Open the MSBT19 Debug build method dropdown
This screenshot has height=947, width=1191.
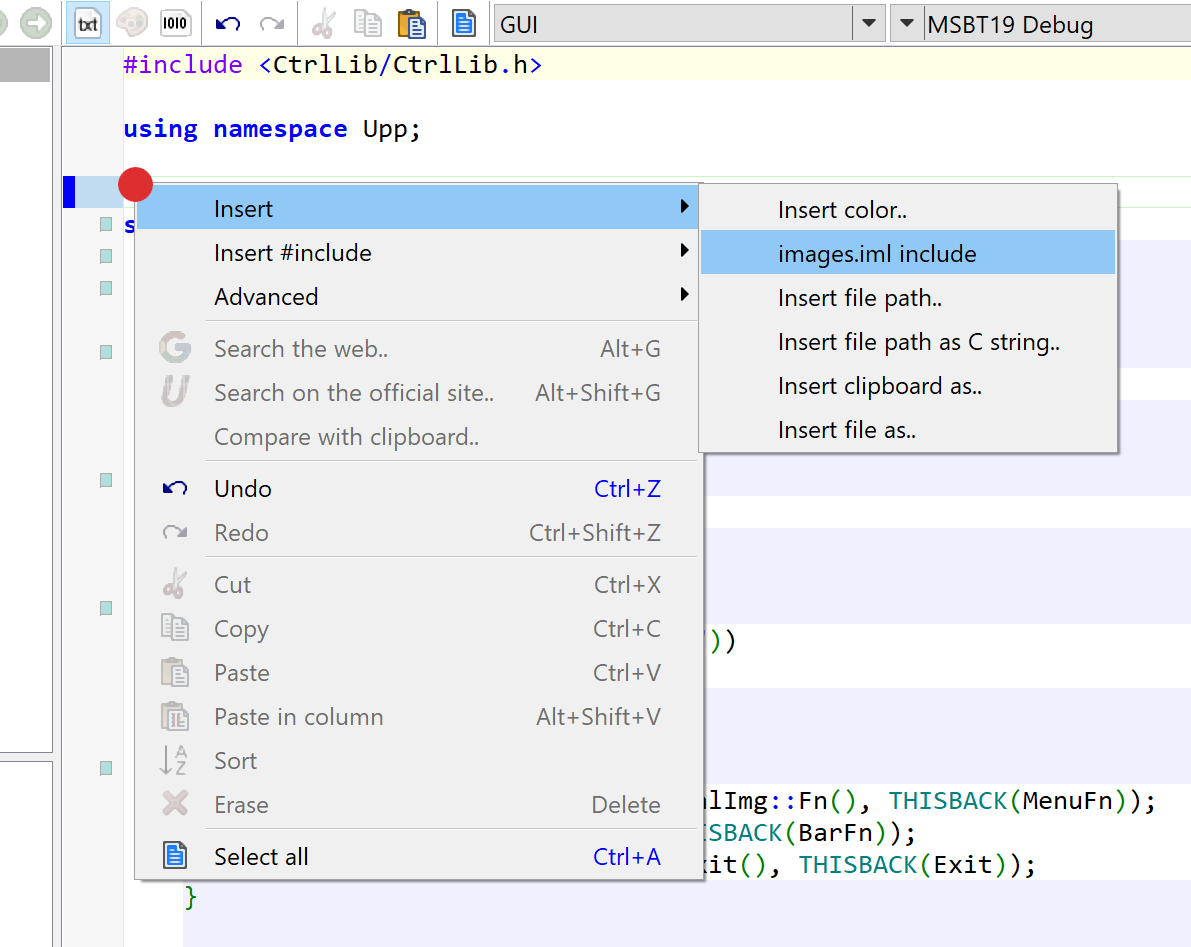coord(906,24)
